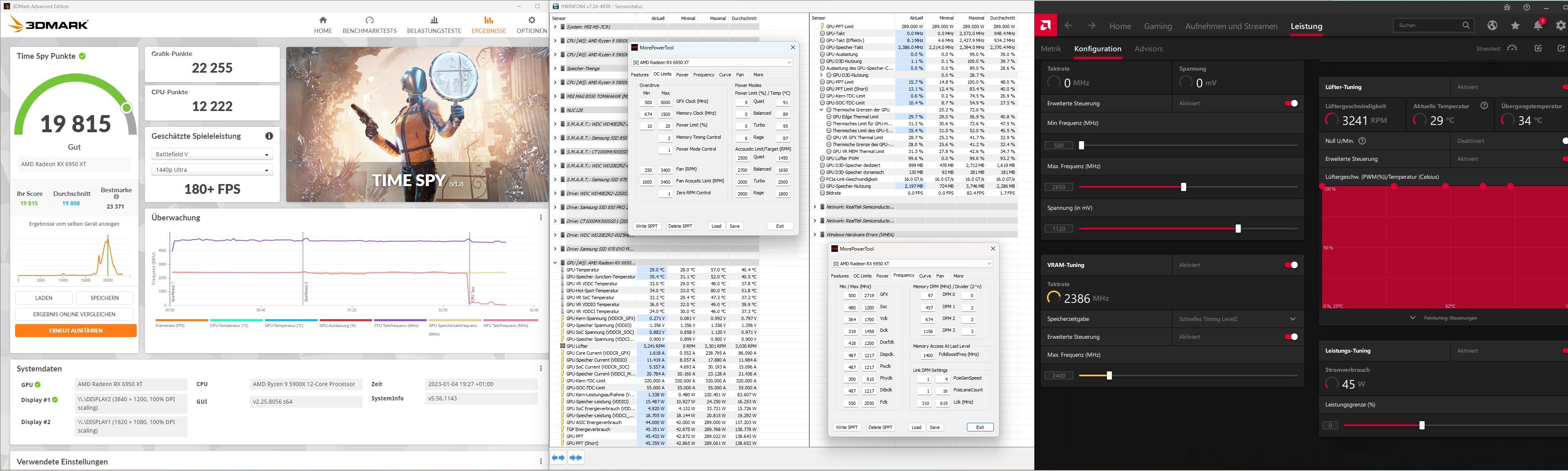1568x471 pixels.
Task: Click LADEN button in 3DMark
Action: tap(44, 298)
